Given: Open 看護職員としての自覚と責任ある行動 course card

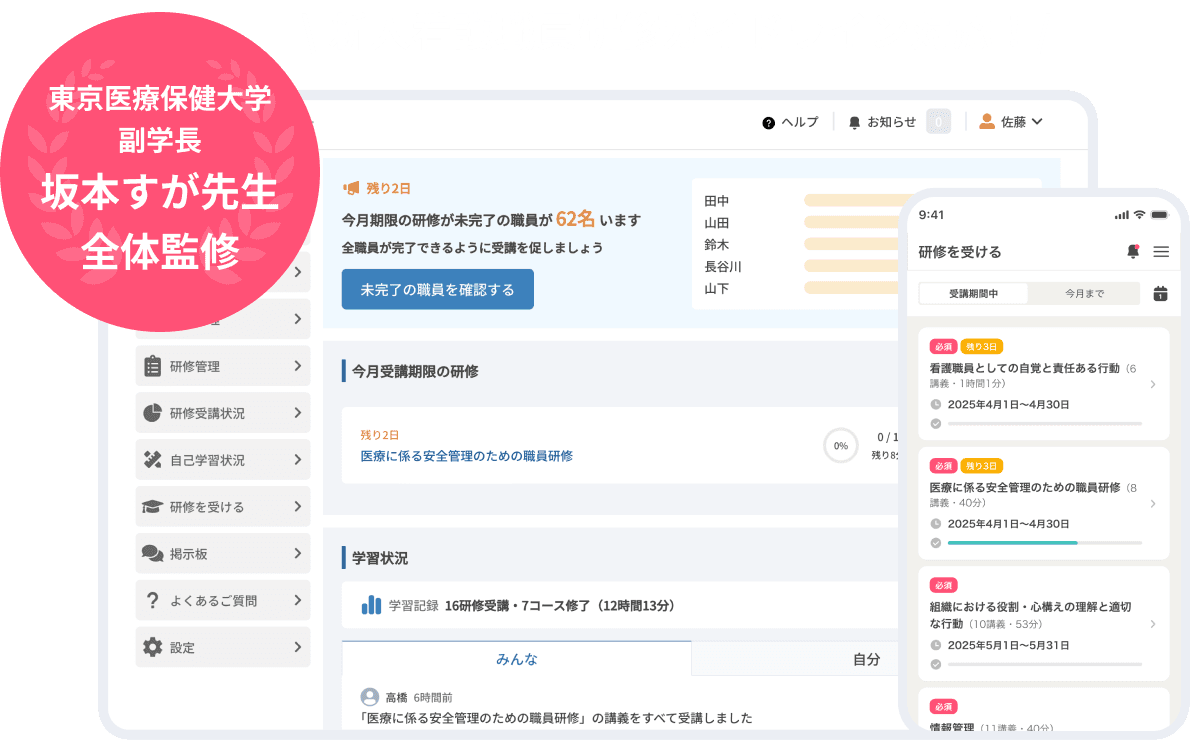Looking at the screenshot, I should click(1043, 384).
